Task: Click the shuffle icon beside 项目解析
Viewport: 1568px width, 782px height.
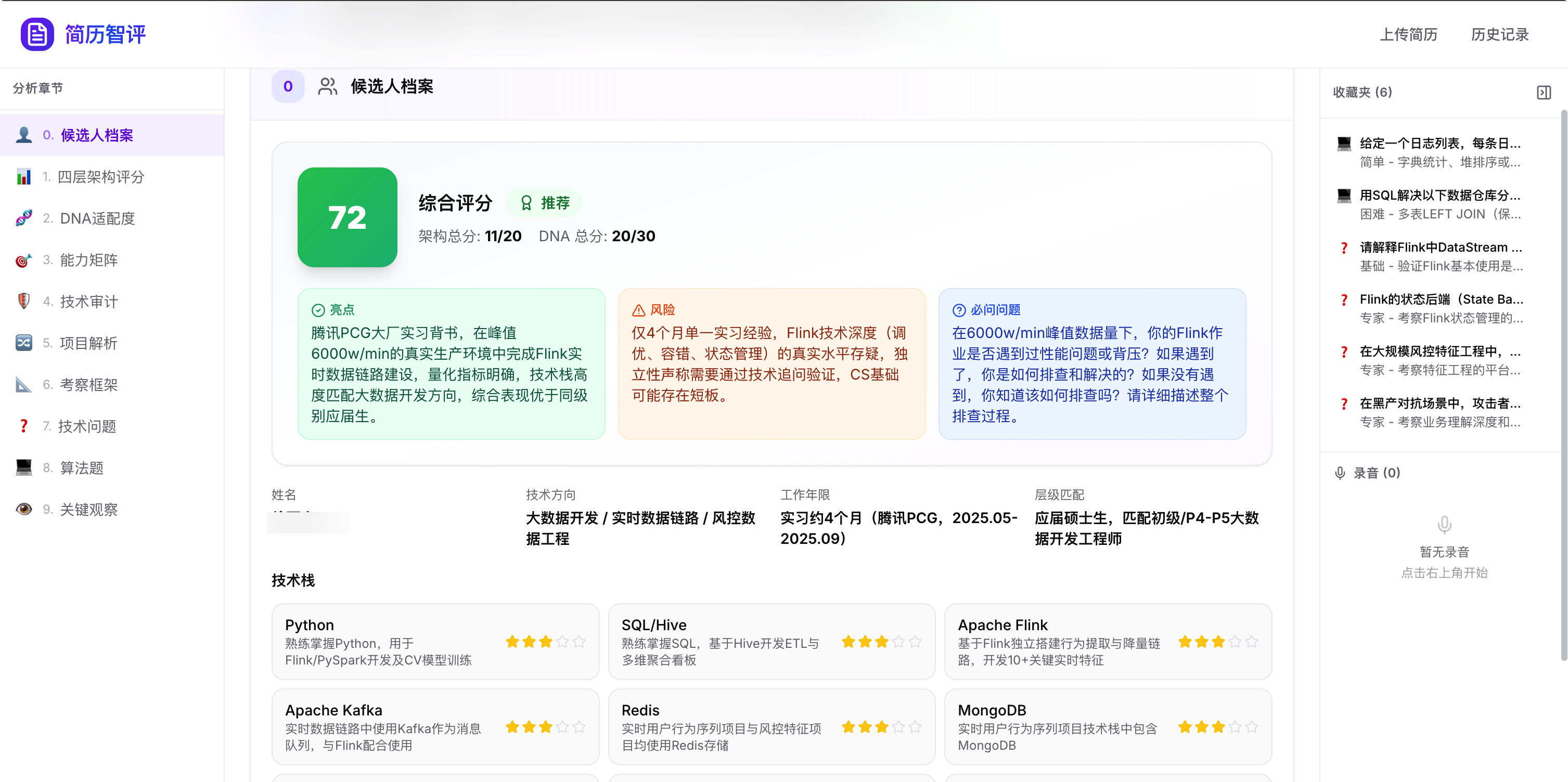Action: 24,343
